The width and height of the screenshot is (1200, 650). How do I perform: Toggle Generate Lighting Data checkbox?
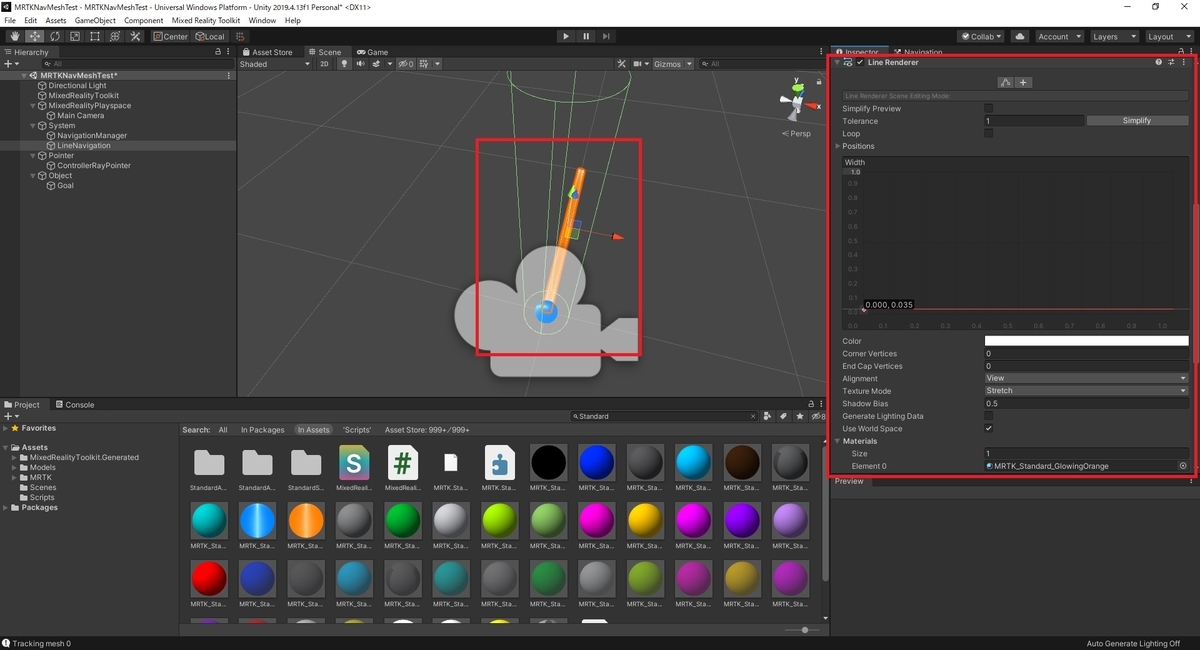(989, 416)
